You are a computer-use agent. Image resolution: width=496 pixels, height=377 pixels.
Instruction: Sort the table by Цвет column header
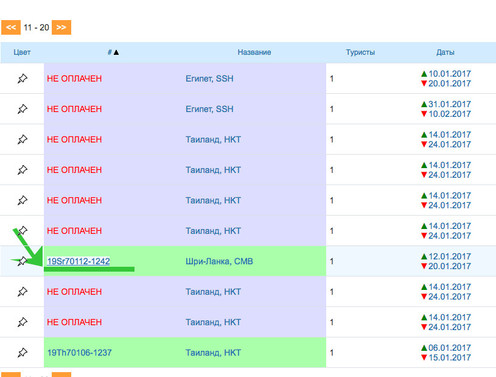coord(22,52)
